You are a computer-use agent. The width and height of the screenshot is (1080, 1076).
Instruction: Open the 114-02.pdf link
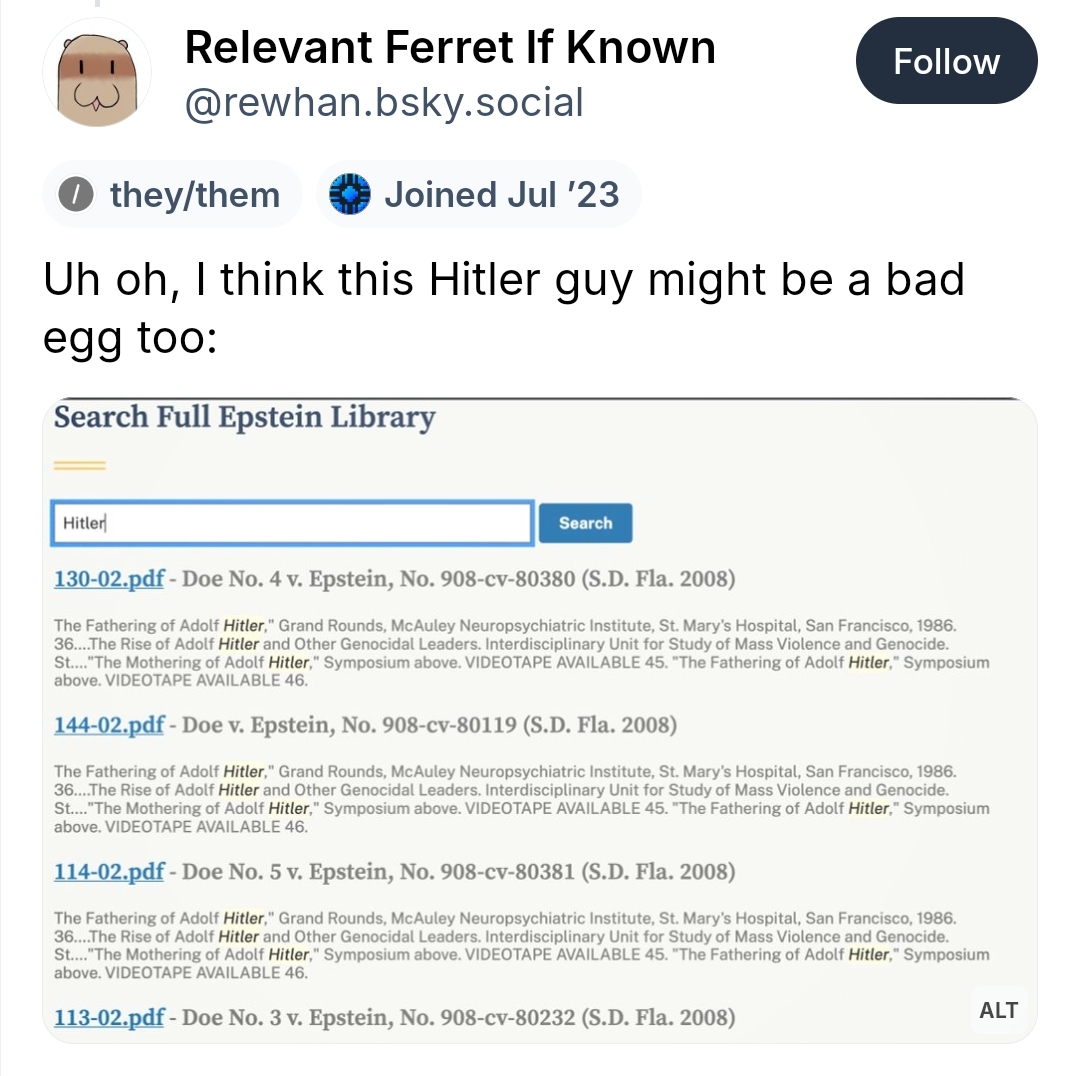(x=109, y=871)
